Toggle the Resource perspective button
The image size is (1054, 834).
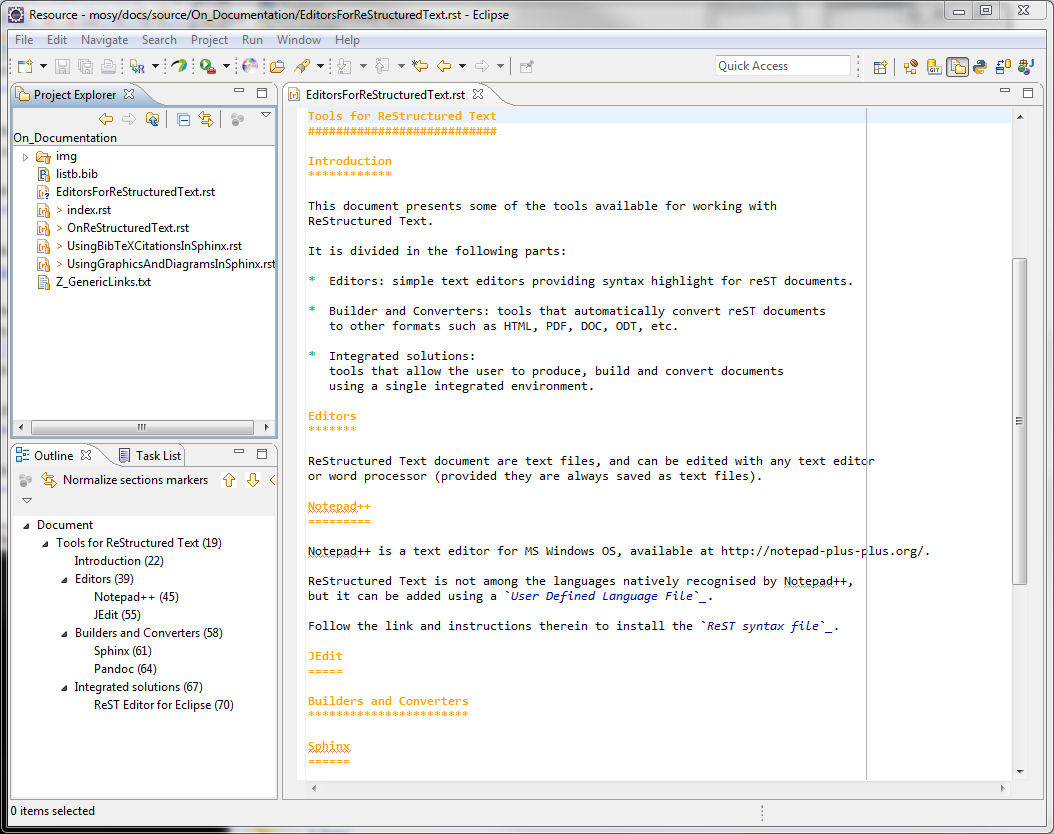click(x=957, y=67)
